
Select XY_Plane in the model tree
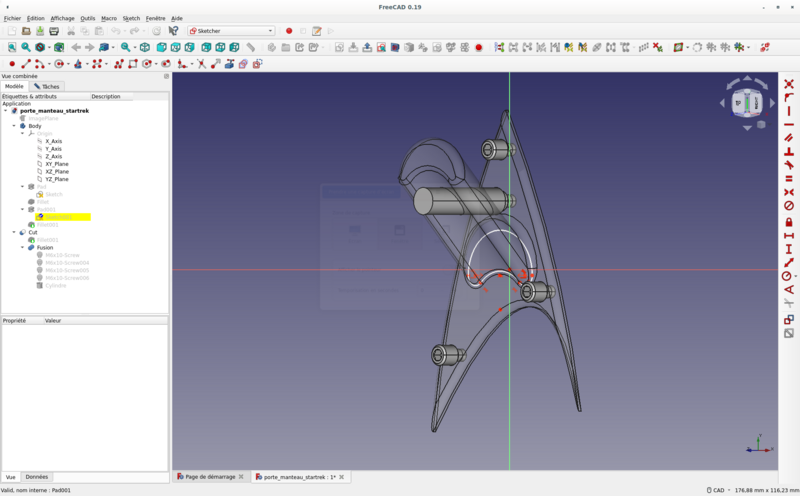(x=57, y=164)
